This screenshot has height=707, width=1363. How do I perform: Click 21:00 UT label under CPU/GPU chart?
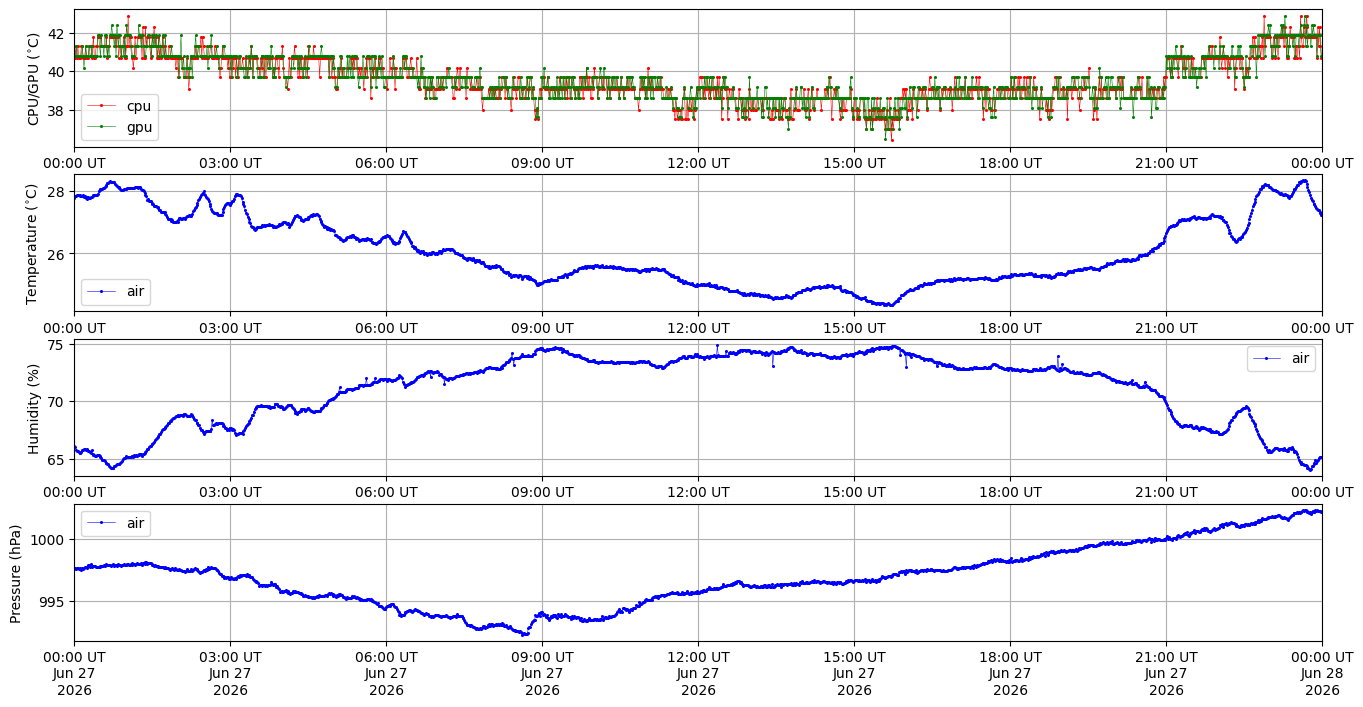click(x=1166, y=163)
